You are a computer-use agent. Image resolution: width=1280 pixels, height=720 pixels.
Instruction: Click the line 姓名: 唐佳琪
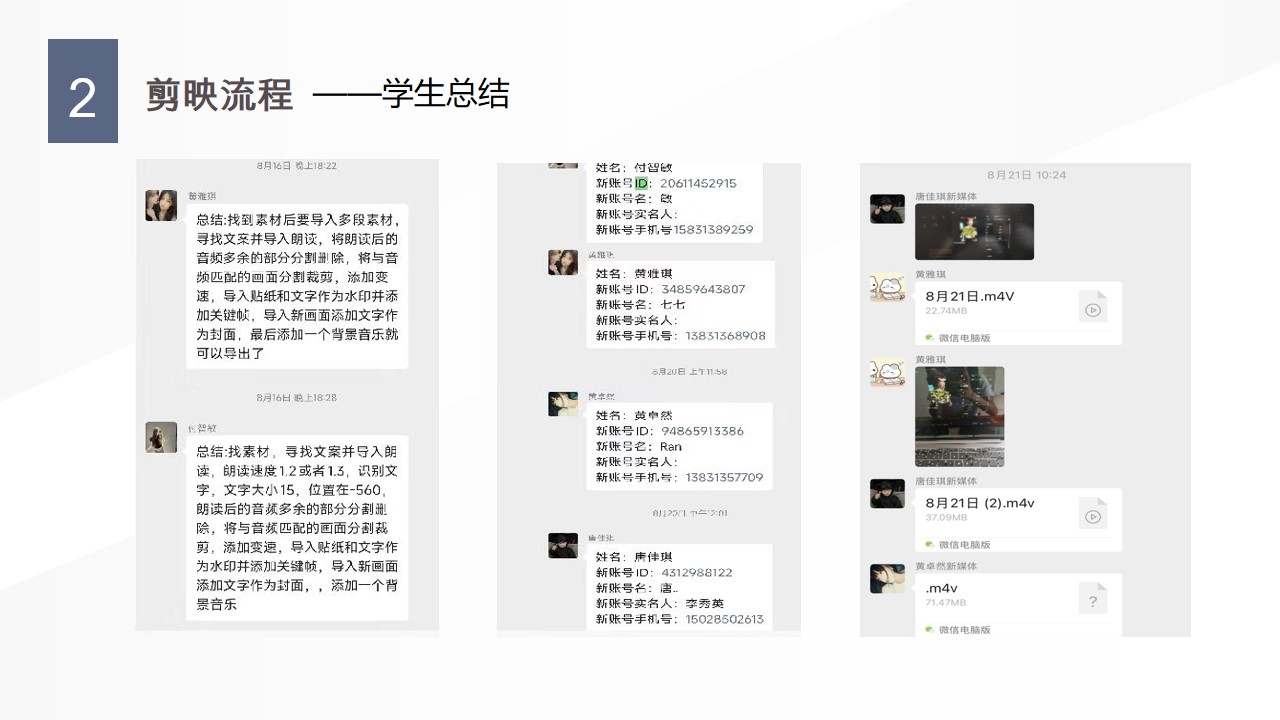coord(634,557)
